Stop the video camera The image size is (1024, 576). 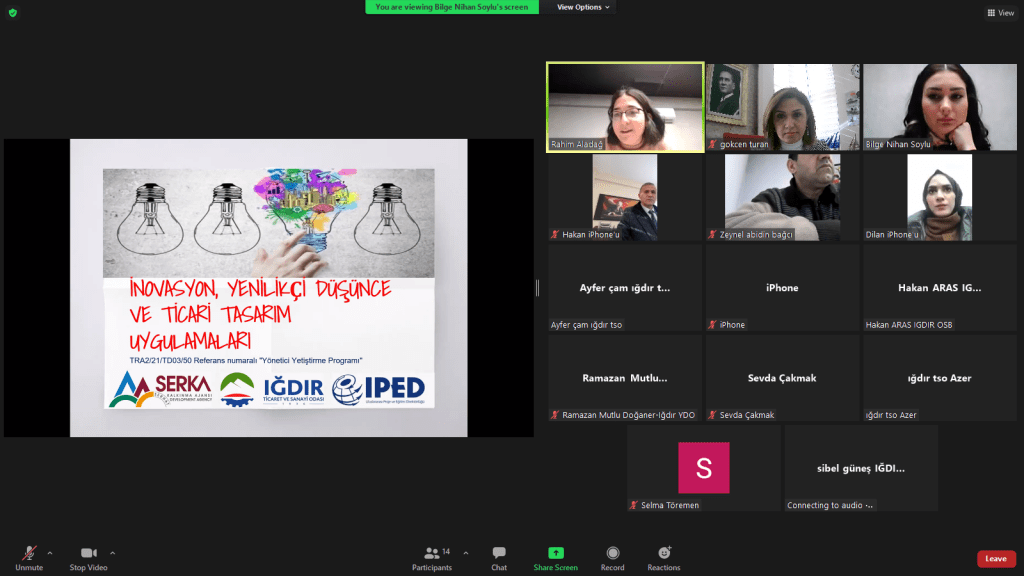coord(88,557)
